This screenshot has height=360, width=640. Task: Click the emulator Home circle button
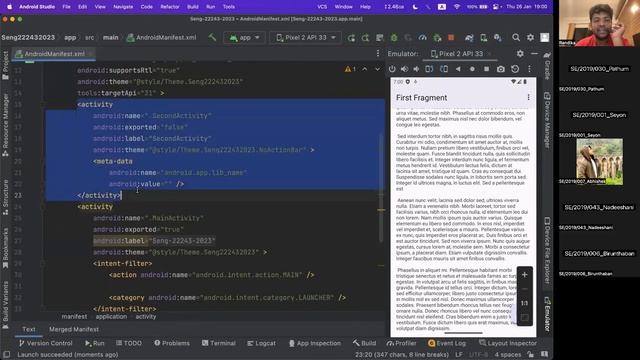tap(472, 69)
